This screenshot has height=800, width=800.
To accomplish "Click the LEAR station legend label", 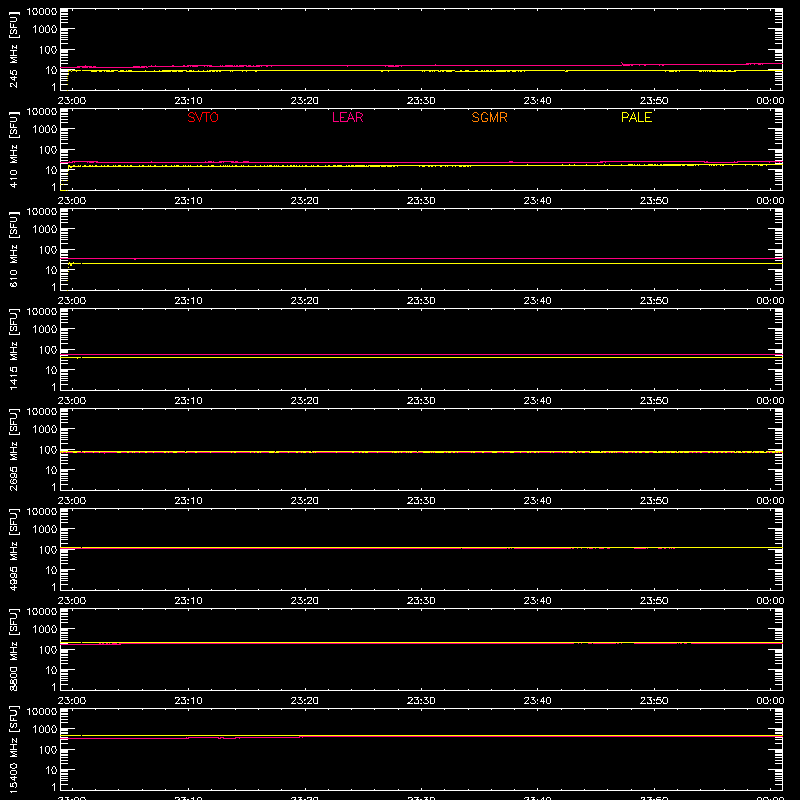I will [x=347, y=117].
